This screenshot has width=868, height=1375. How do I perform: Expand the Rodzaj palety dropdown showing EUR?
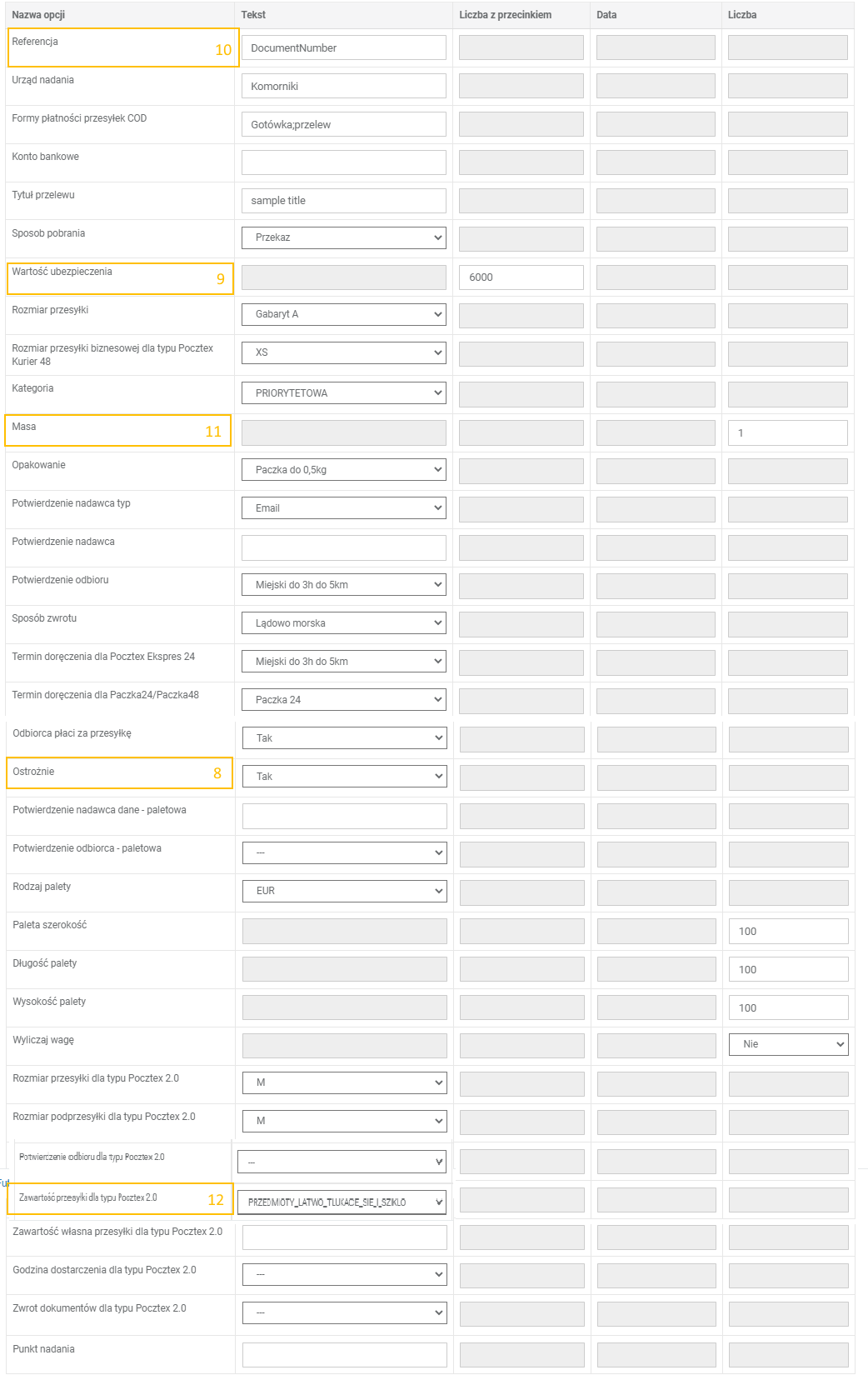coord(344,891)
